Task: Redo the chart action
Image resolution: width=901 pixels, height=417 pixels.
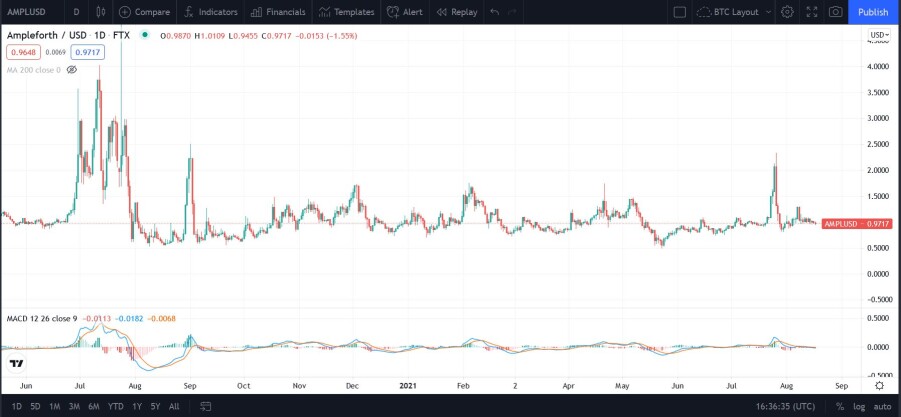Action: pos(513,11)
